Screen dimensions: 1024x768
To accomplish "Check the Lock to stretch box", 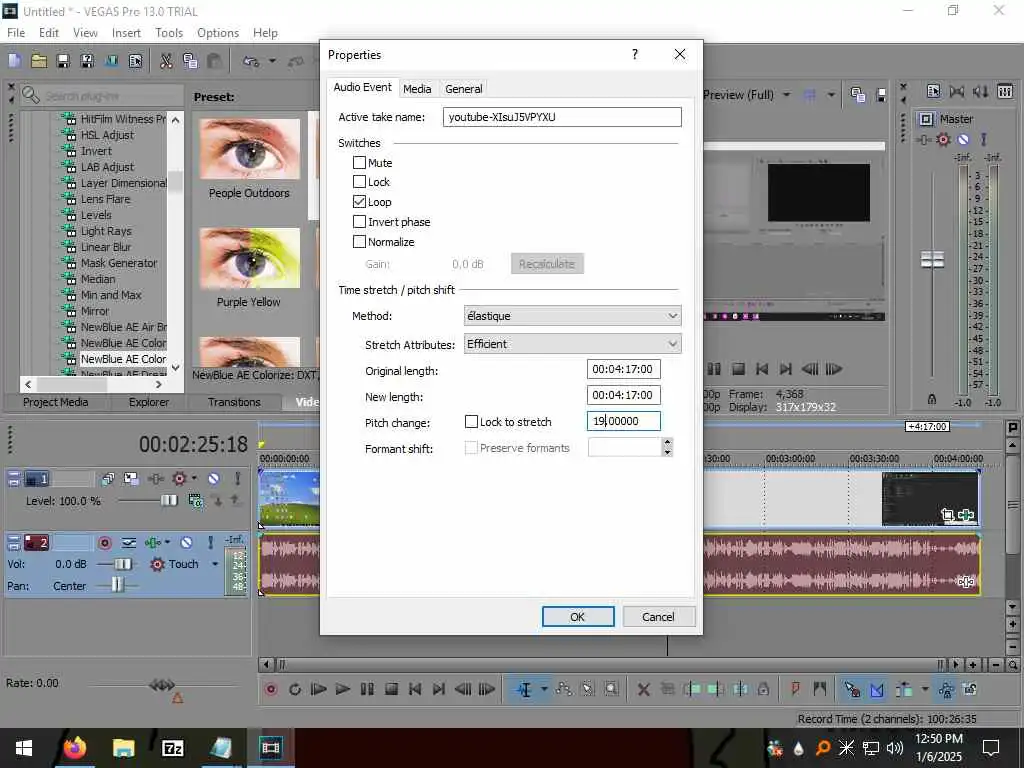I will pos(472,422).
